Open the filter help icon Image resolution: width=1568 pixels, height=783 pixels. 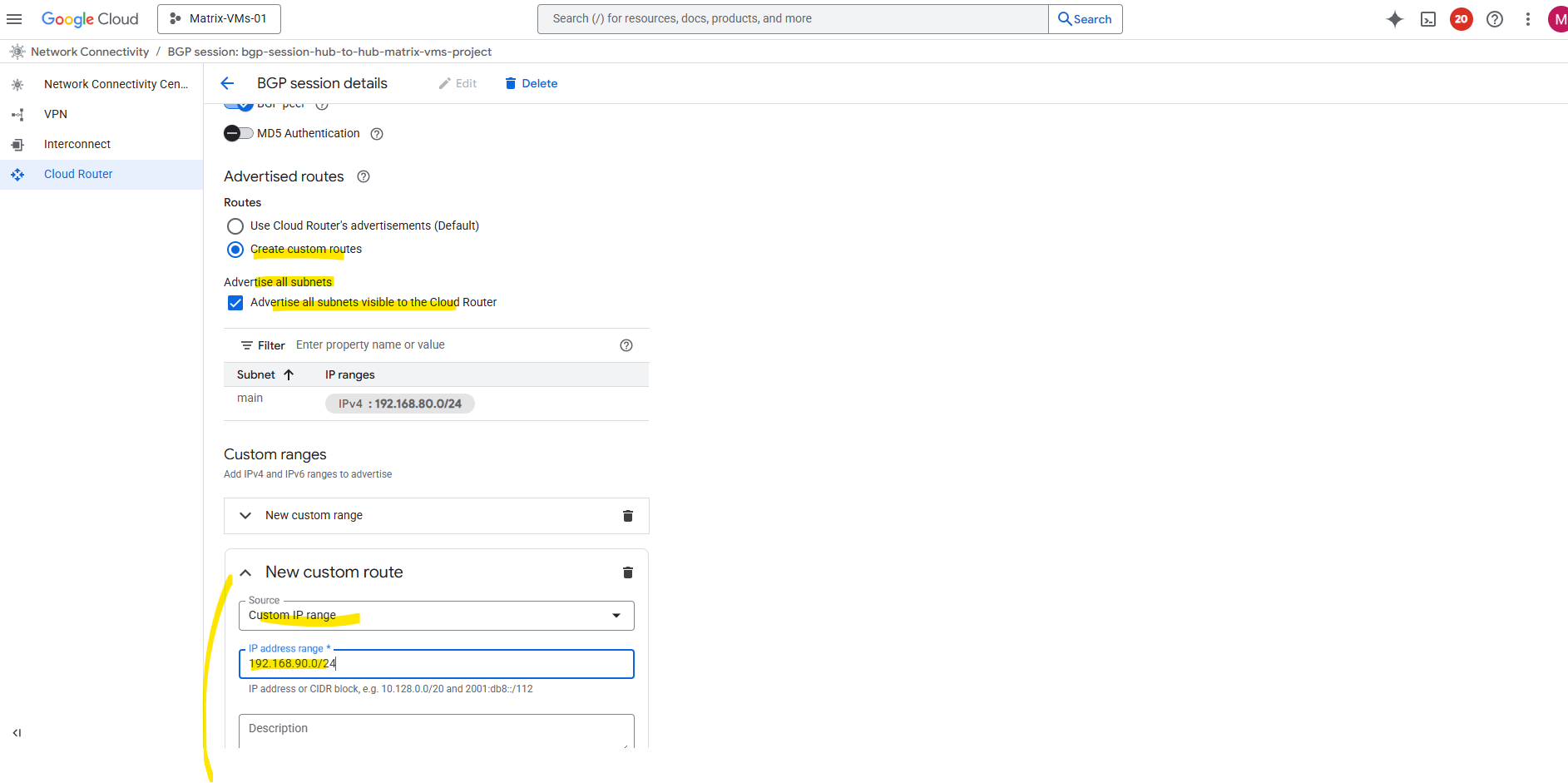626,345
